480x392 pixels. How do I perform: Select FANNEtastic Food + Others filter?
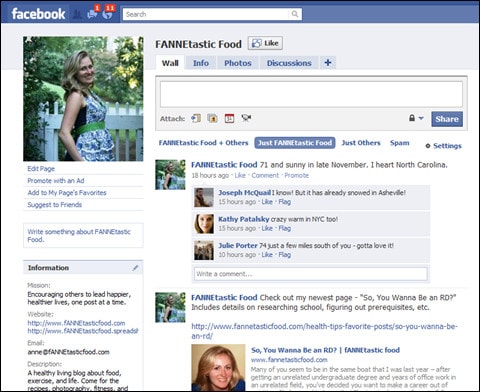203,143
